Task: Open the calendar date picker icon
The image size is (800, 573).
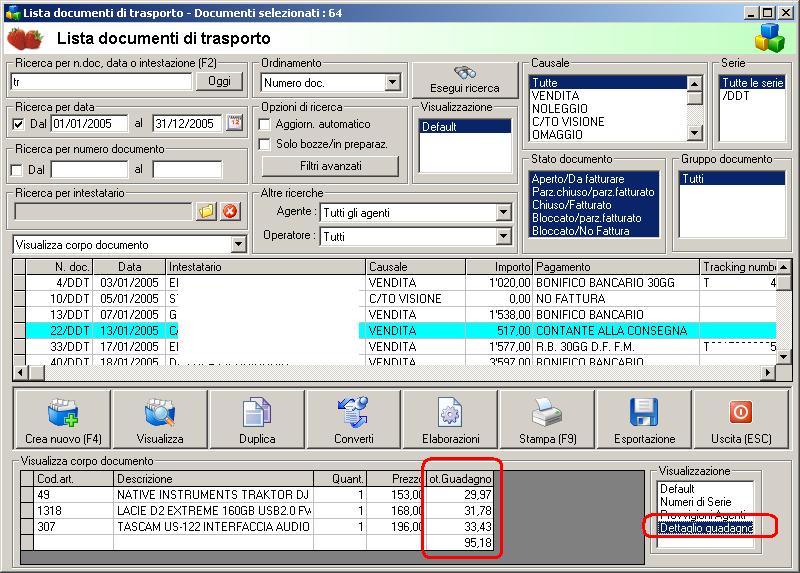Action: (x=235, y=123)
